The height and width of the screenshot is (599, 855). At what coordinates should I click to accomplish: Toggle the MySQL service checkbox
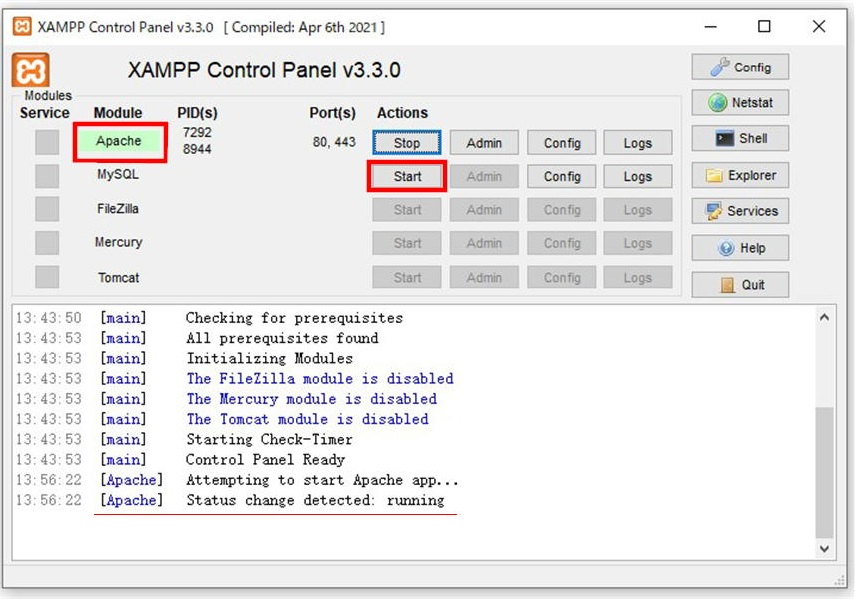tap(47, 176)
